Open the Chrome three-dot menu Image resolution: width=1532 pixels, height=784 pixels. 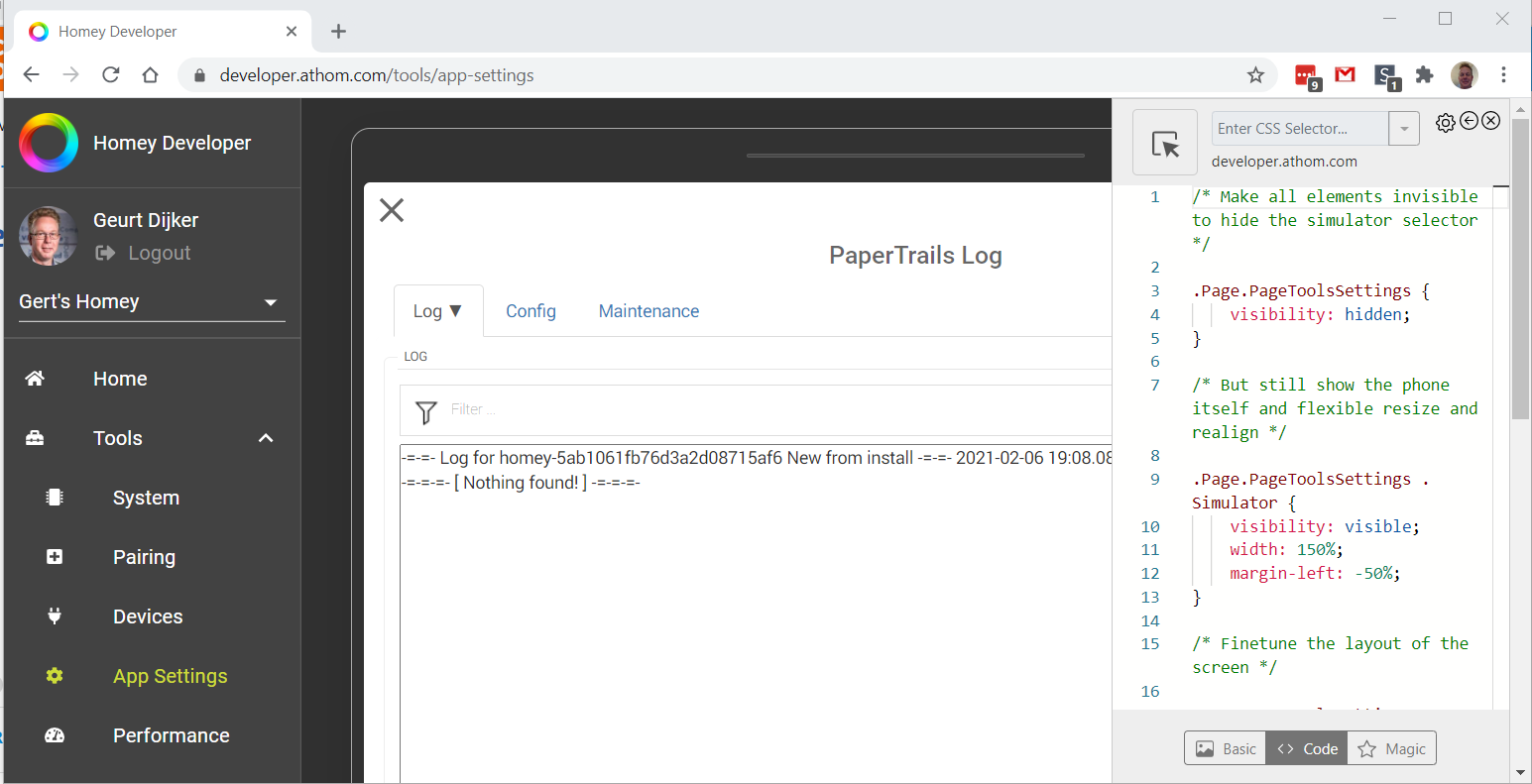(x=1504, y=75)
